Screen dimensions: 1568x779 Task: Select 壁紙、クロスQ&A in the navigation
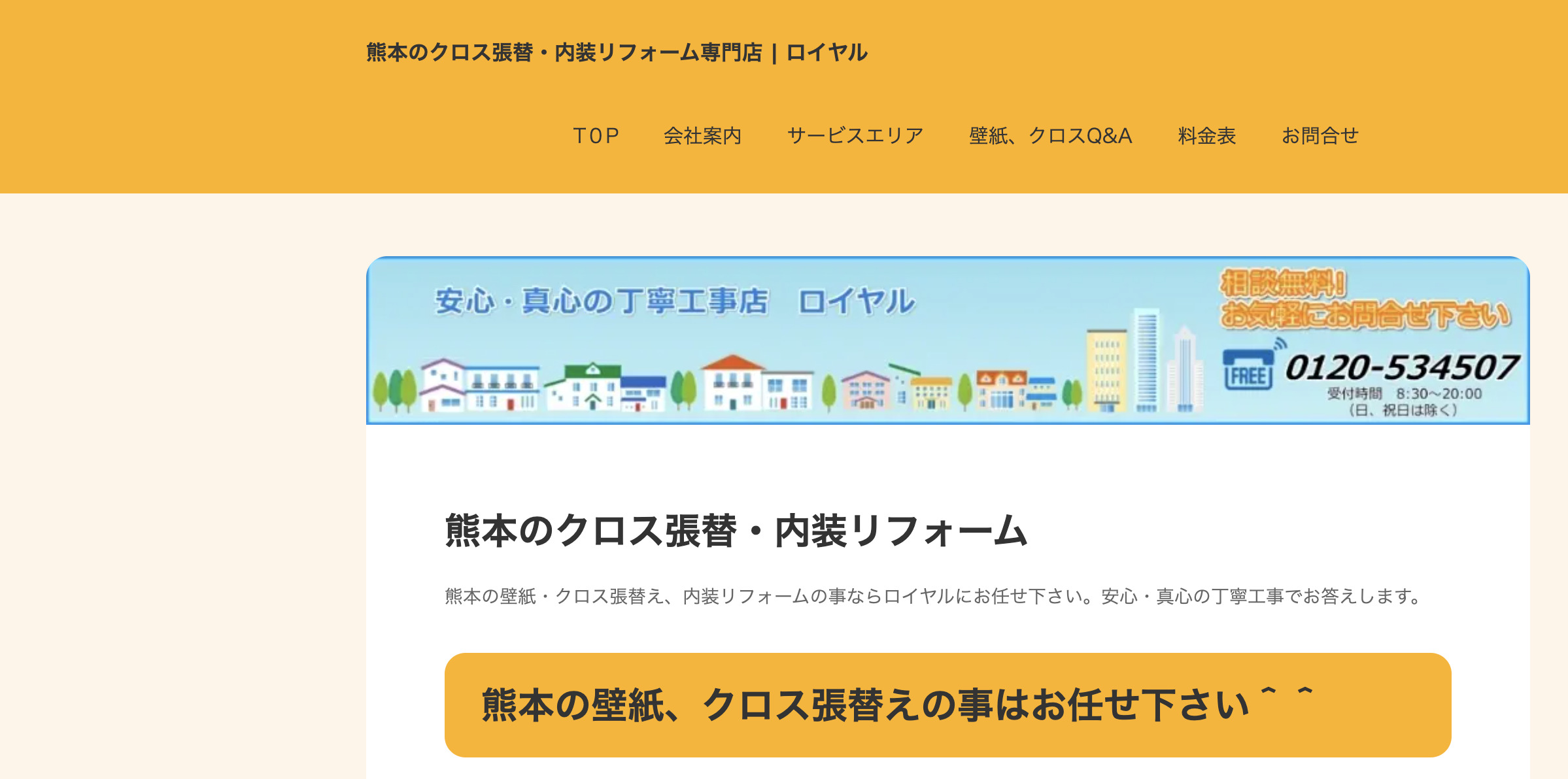pyautogui.click(x=1050, y=136)
